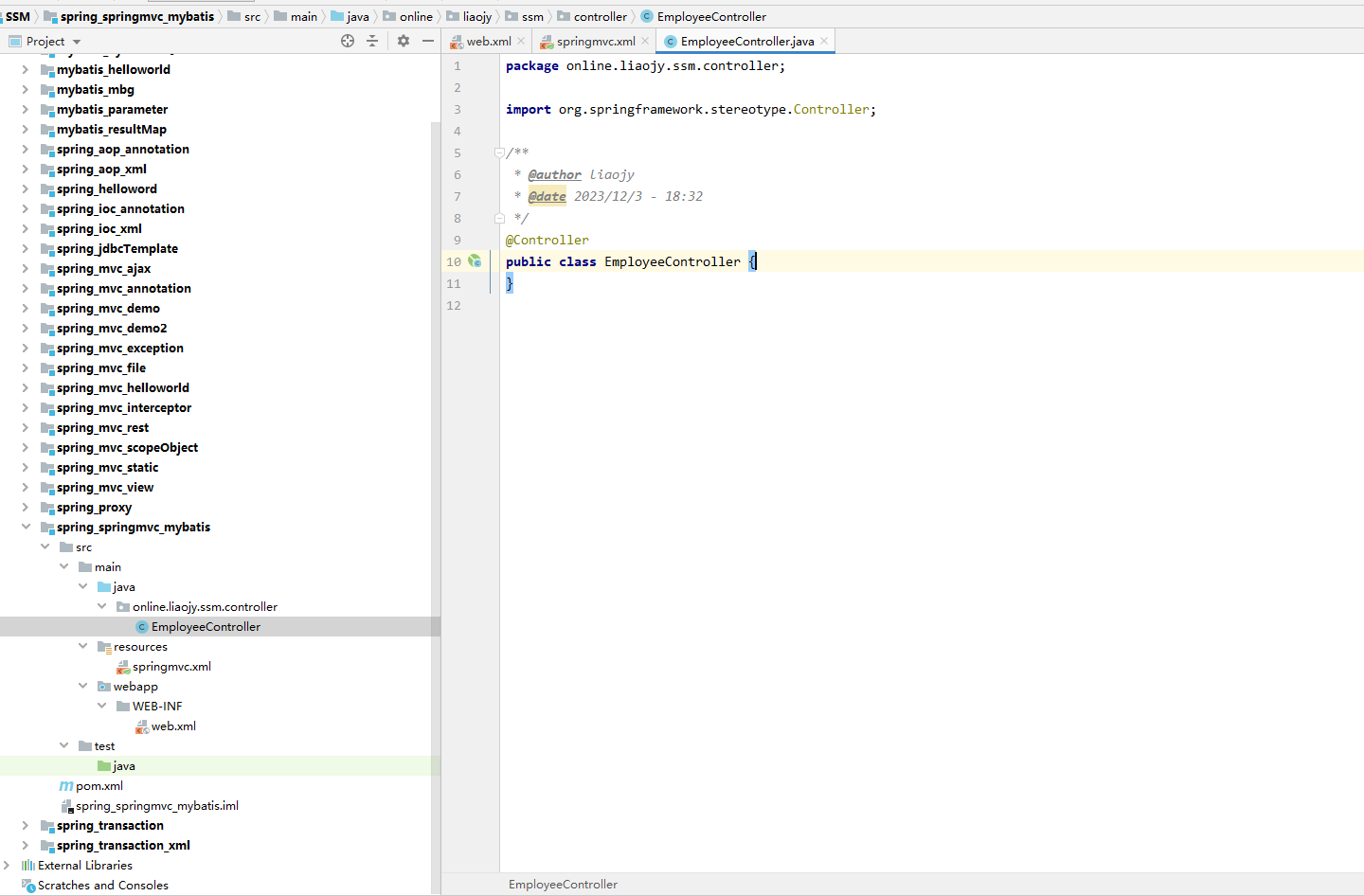Viewport: 1364px width, 896px height.
Task: Close the web.xml editor tab
Action: (x=521, y=41)
